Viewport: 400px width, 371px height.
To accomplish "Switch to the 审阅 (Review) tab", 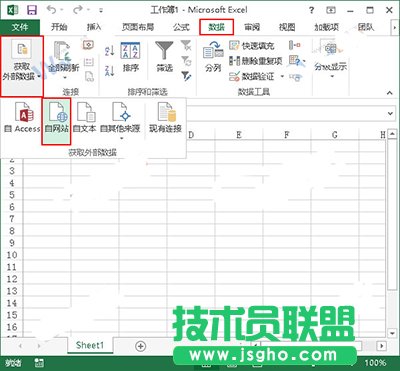I will click(252, 27).
